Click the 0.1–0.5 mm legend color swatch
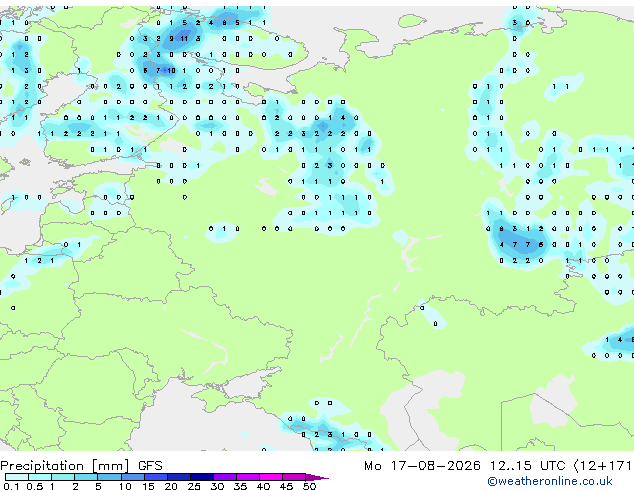 (x=17, y=477)
